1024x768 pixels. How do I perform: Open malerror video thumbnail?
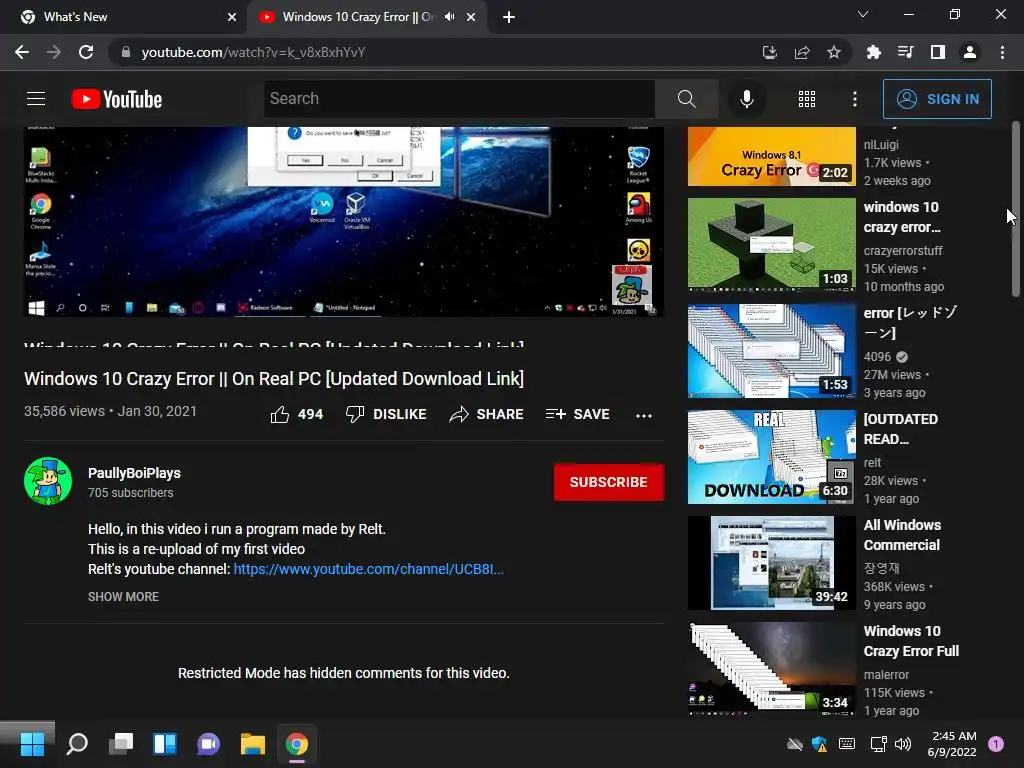pyautogui.click(x=771, y=669)
